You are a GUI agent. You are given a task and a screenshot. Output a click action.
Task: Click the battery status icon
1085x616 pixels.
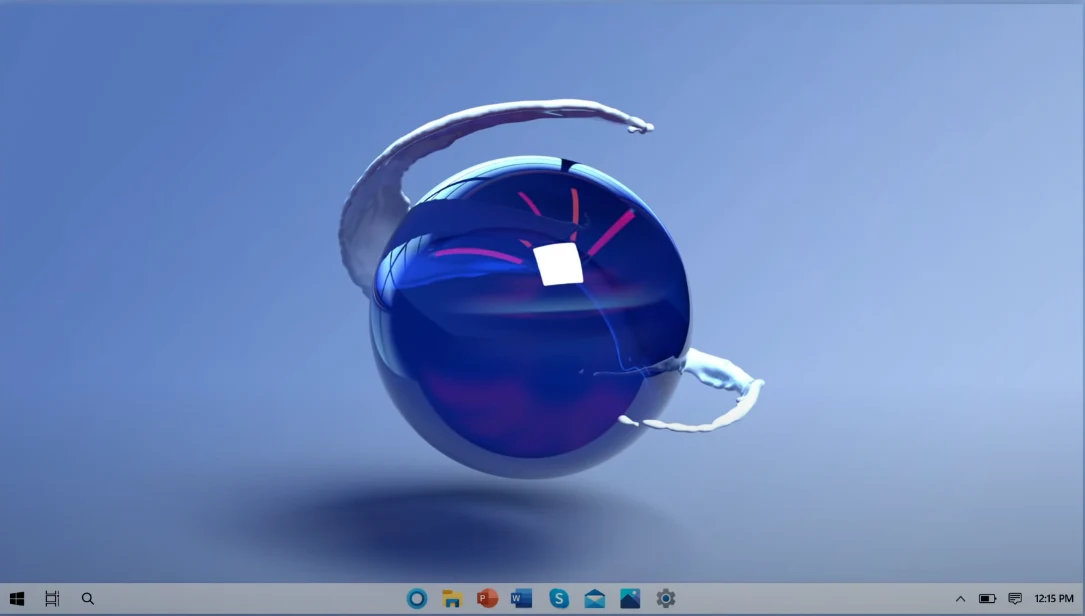tap(987, 599)
